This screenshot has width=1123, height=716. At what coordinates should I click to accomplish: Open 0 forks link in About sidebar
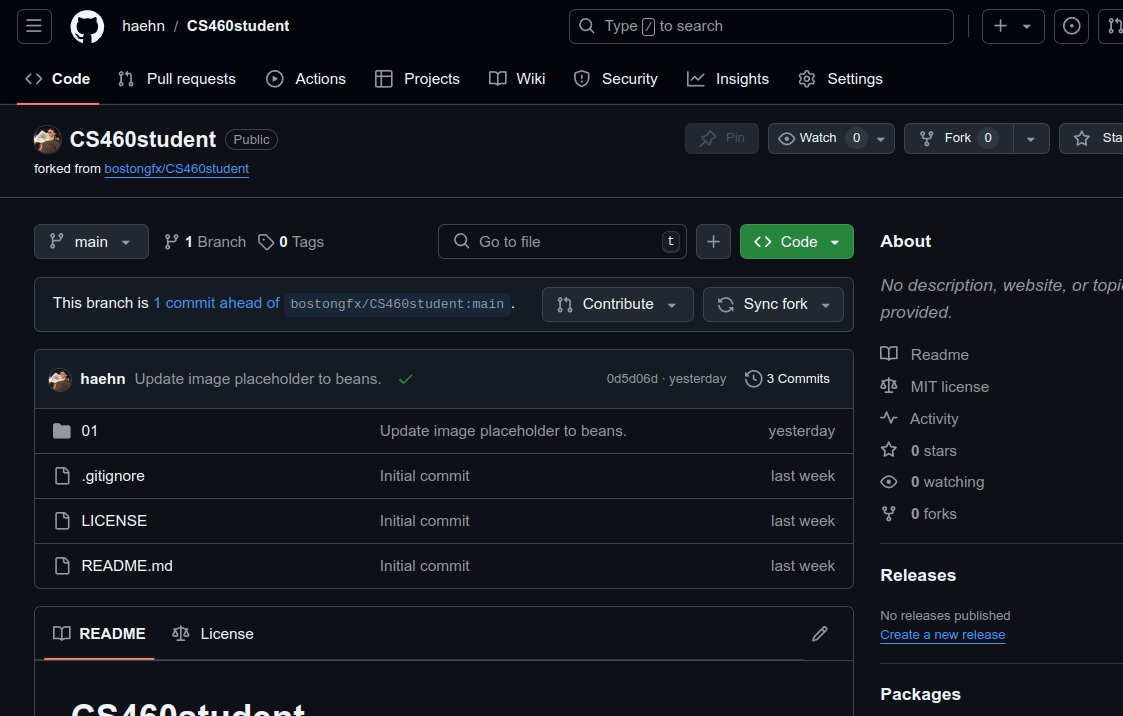click(x=919, y=513)
